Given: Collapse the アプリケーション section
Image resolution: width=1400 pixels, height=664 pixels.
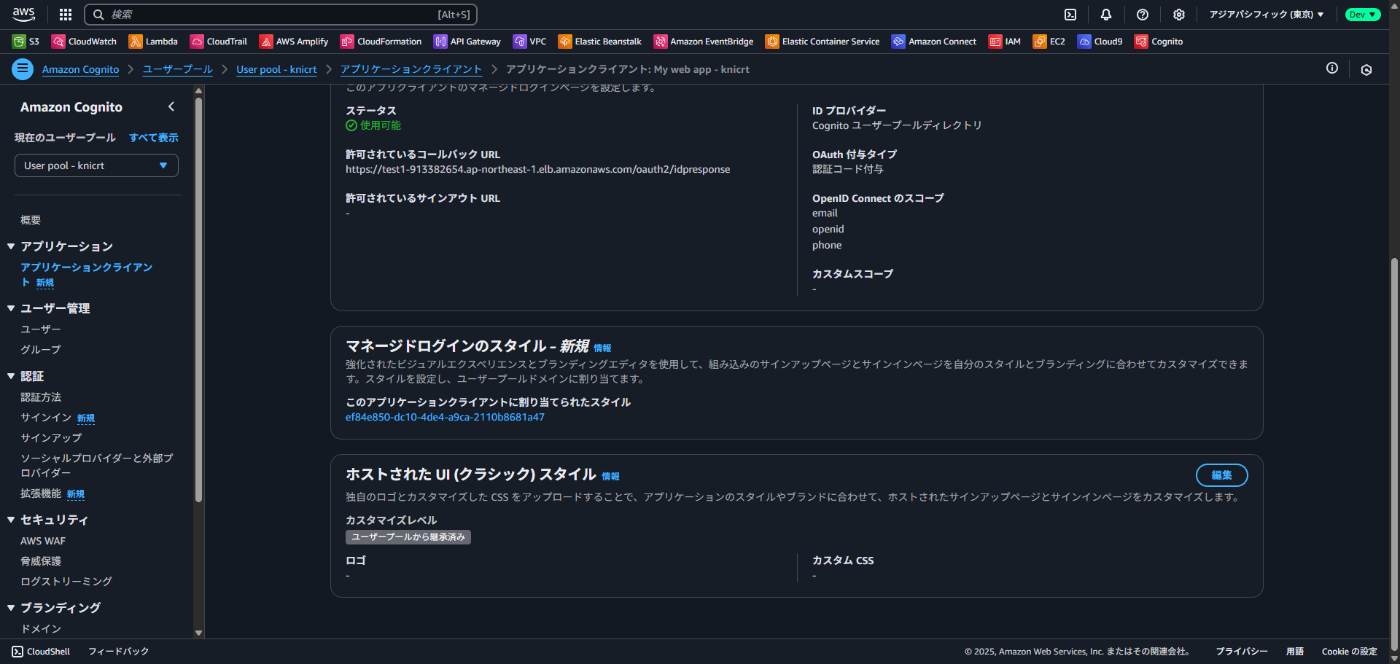Looking at the screenshot, I should 11,246.
